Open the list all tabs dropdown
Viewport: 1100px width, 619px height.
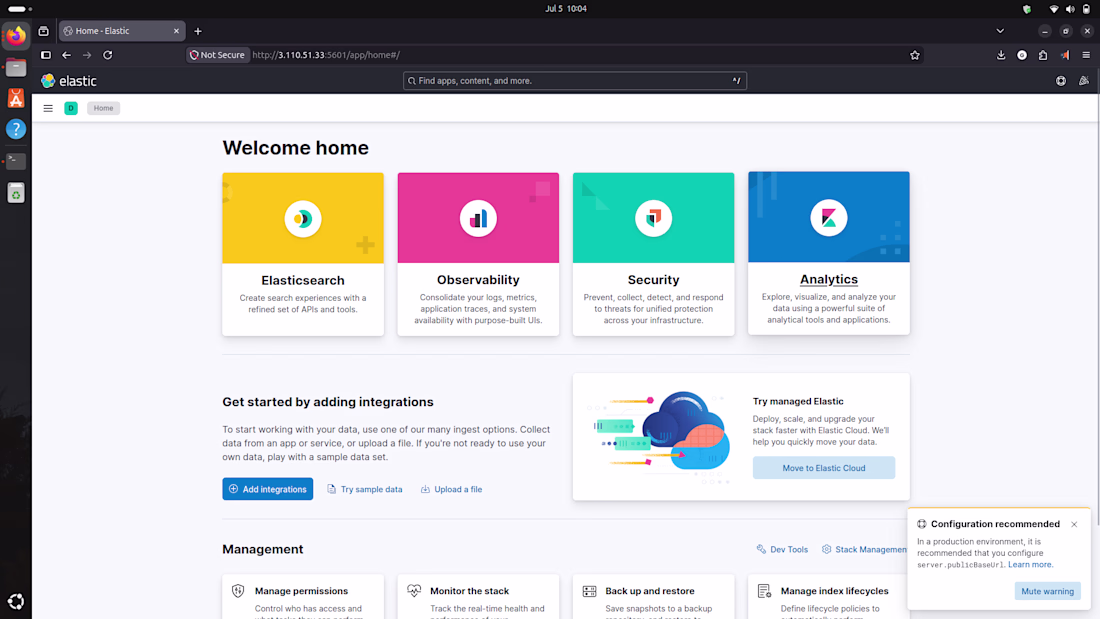tap(1000, 31)
